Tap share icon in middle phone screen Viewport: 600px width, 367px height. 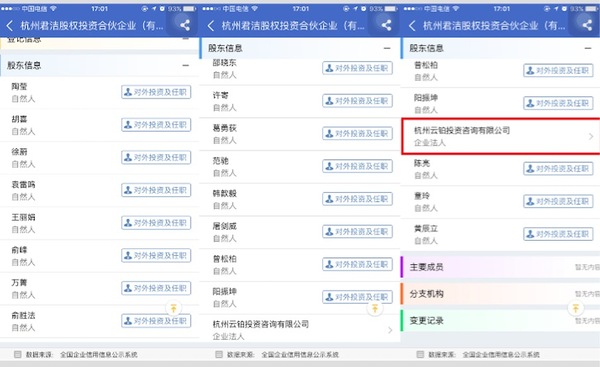[x=386, y=25]
